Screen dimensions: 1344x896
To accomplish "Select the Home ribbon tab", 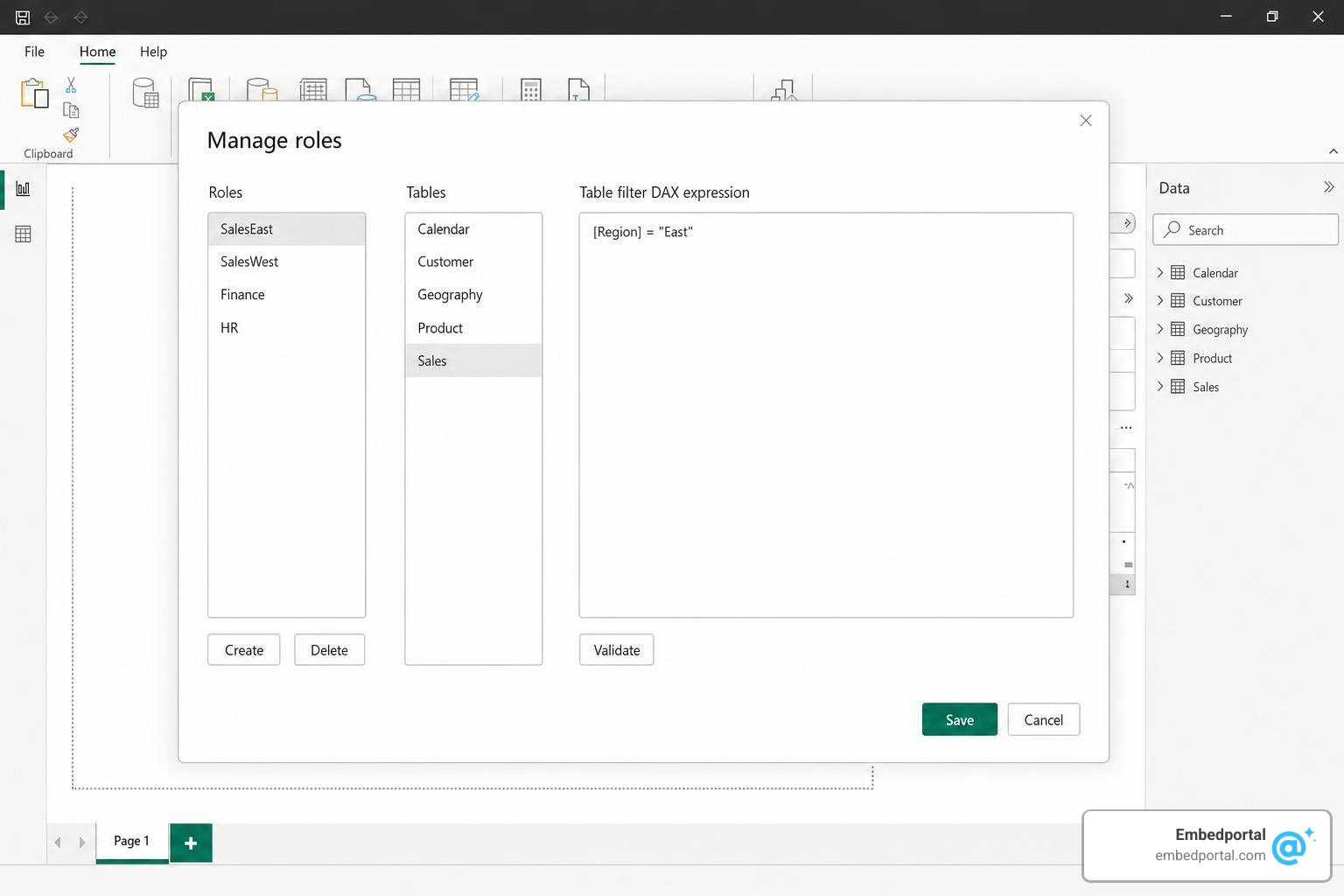I will [97, 52].
